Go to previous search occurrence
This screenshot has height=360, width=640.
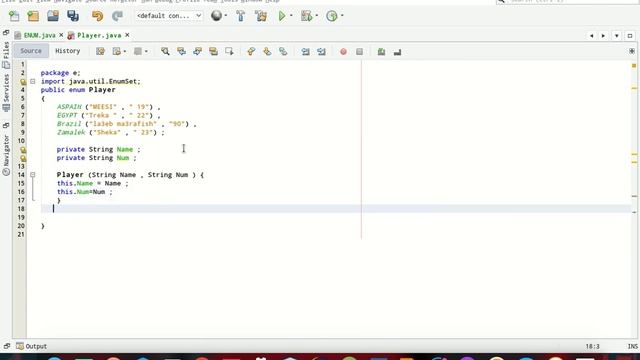pos(181,51)
